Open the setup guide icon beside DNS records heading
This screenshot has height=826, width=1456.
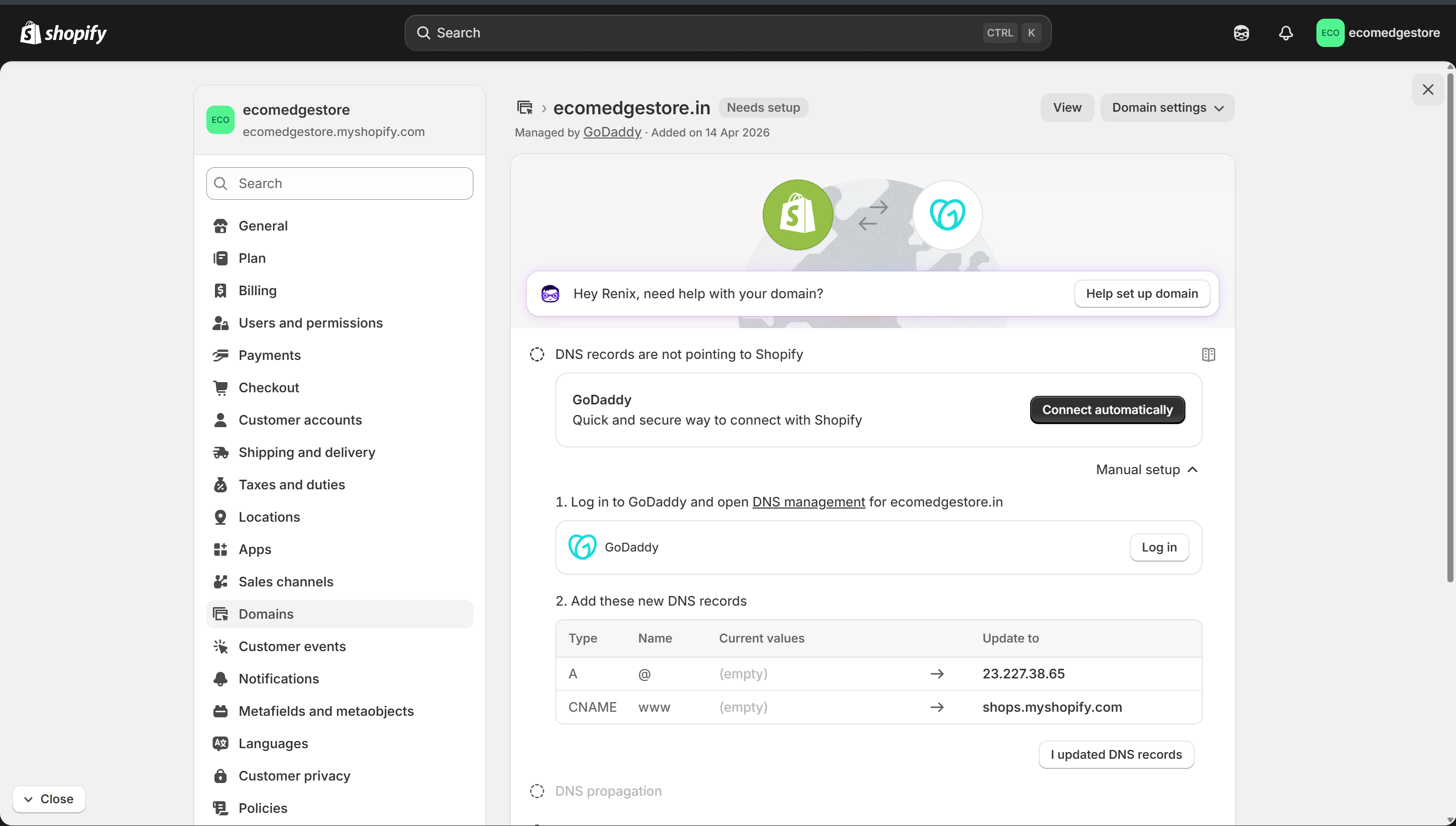pos(1208,354)
